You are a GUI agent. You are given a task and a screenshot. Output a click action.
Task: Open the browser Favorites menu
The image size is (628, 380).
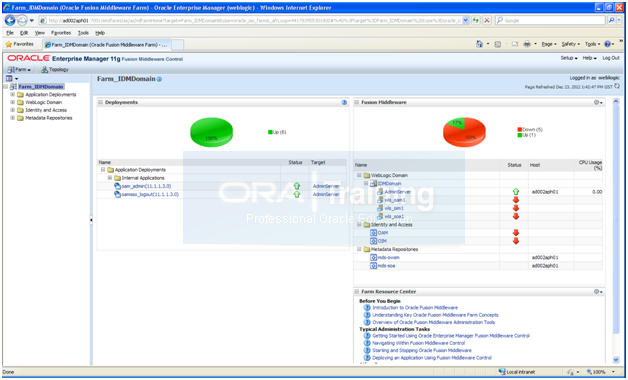tap(61, 33)
